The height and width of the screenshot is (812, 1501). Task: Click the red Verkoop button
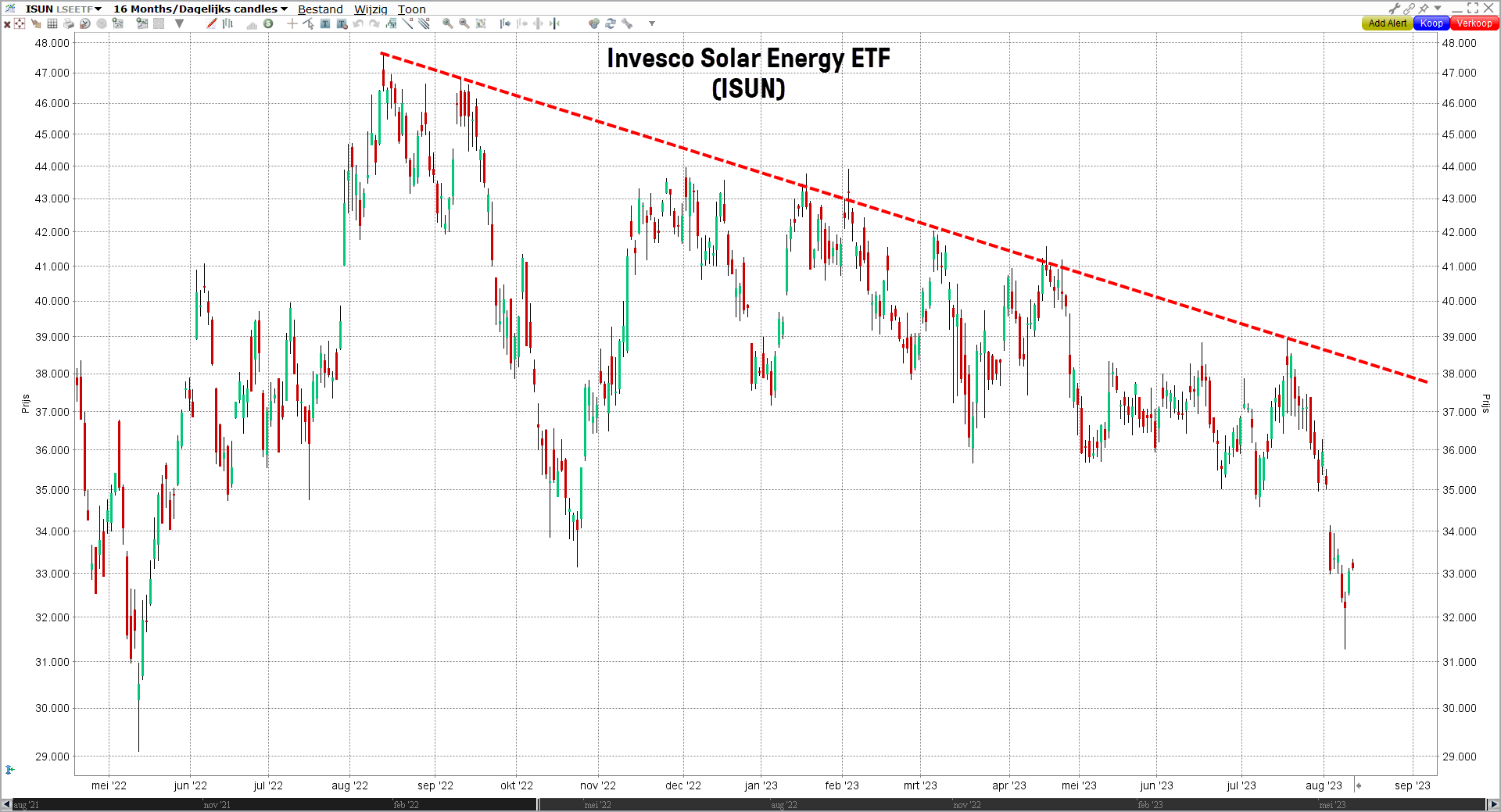tap(1474, 23)
